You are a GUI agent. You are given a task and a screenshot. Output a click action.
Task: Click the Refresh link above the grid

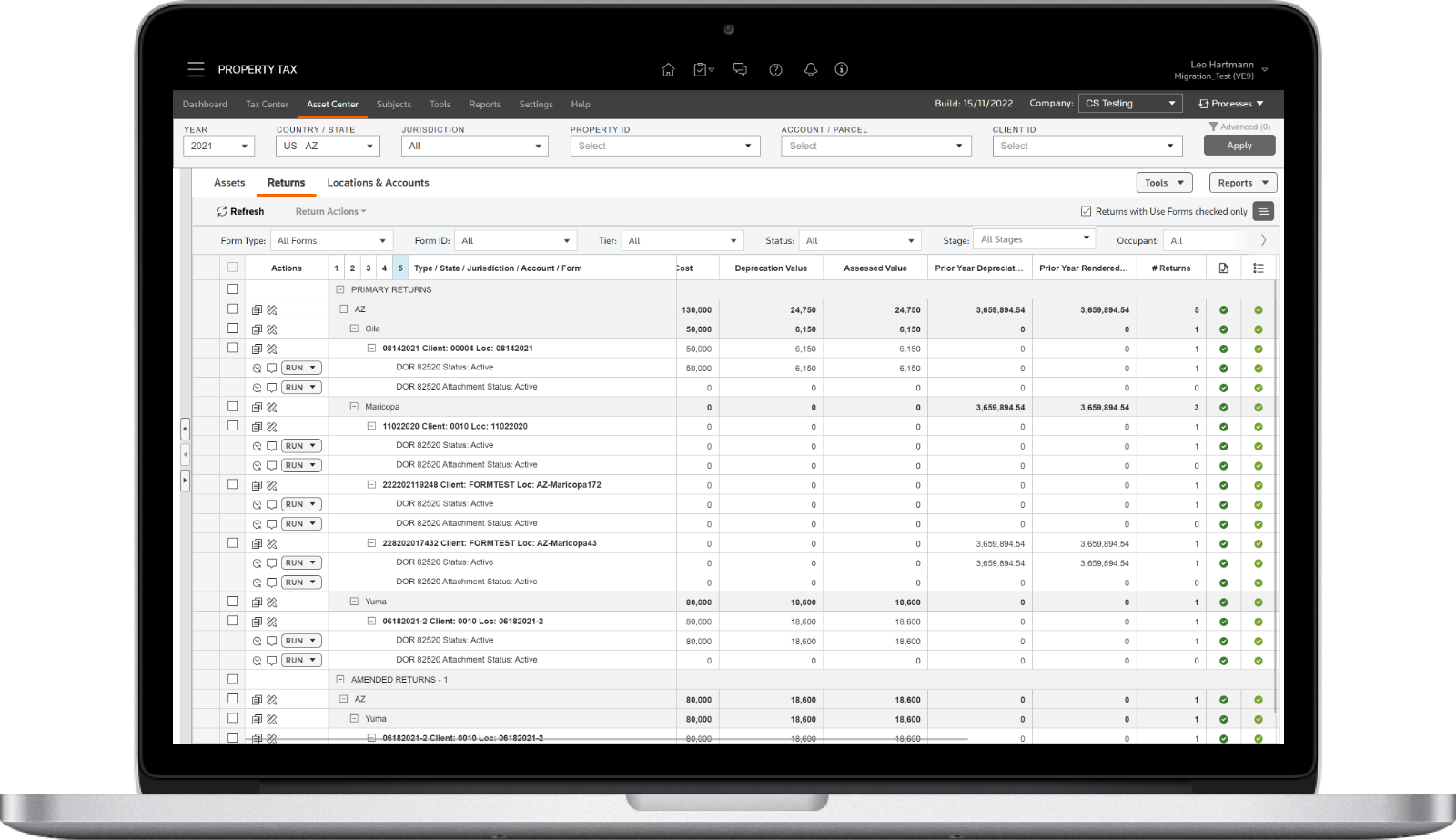pos(240,211)
